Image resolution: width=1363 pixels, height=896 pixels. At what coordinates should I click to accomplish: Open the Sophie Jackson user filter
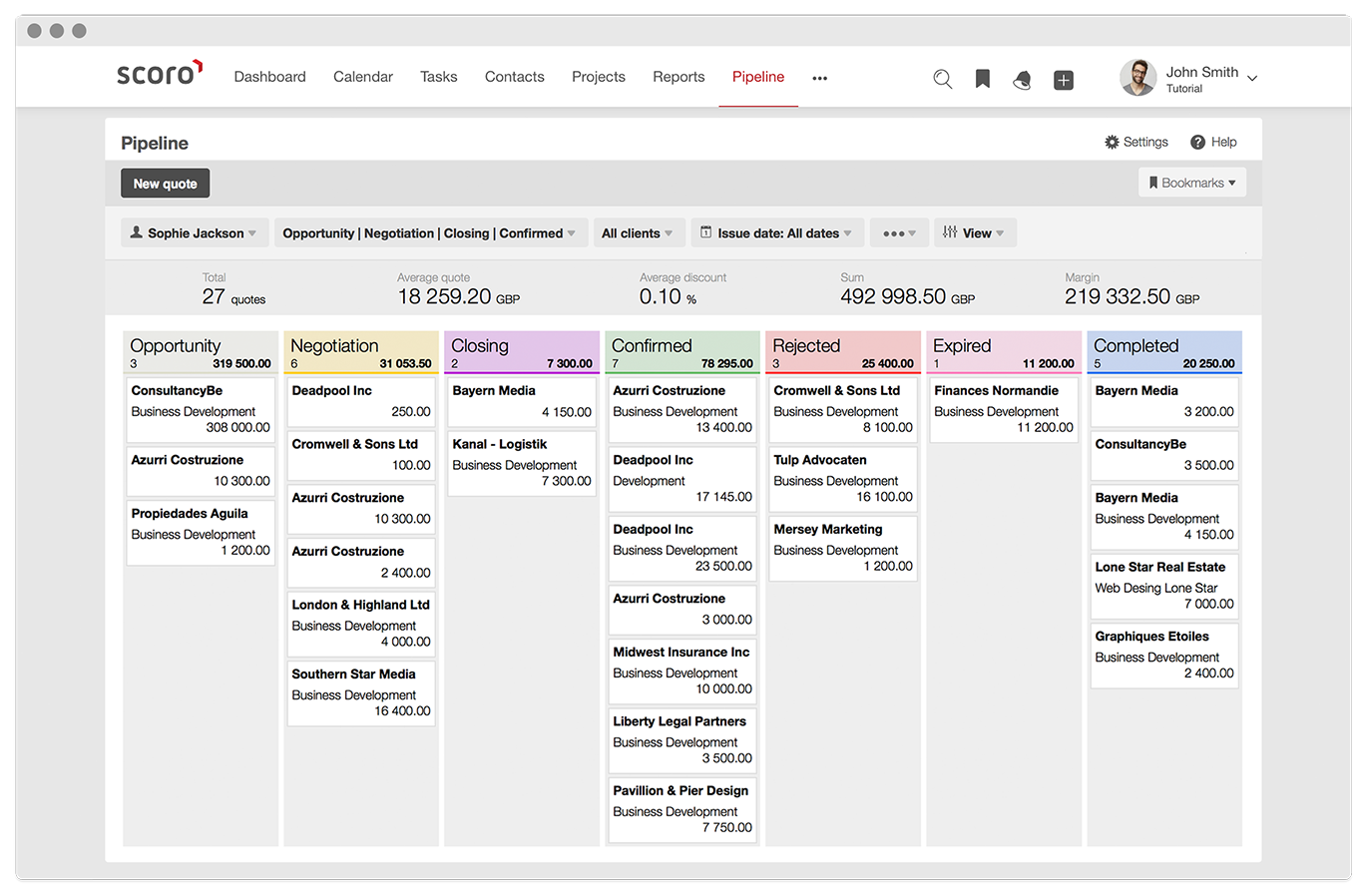pyautogui.click(x=195, y=233)
